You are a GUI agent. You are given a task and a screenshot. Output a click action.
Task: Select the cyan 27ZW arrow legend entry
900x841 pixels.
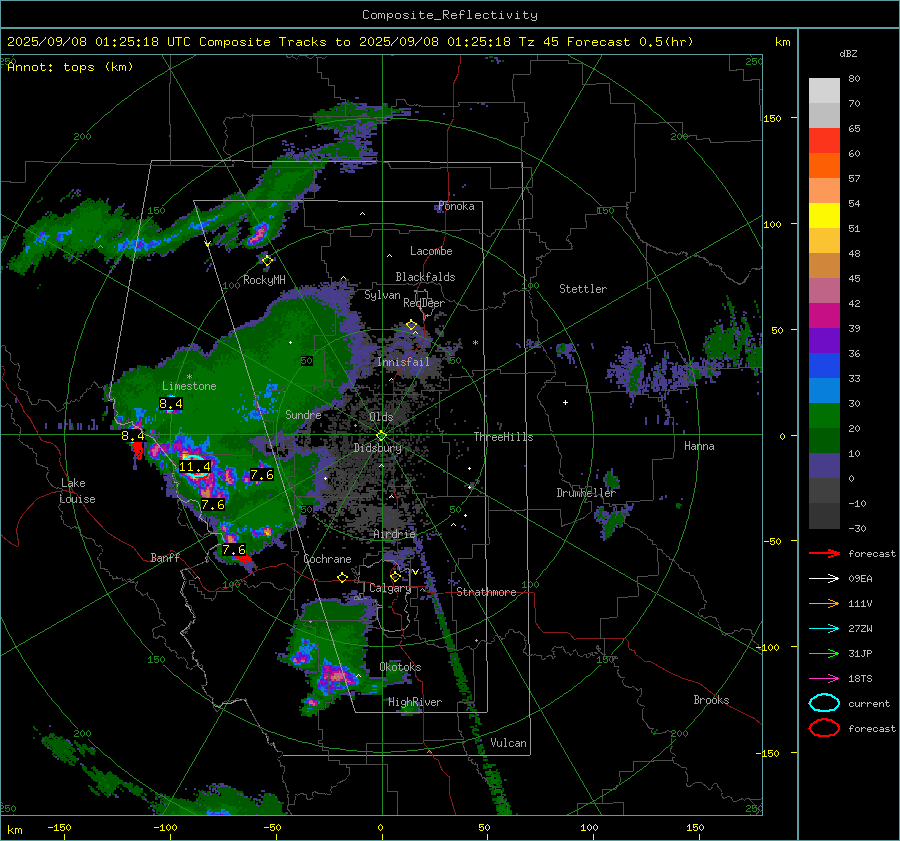pos(824,629)
